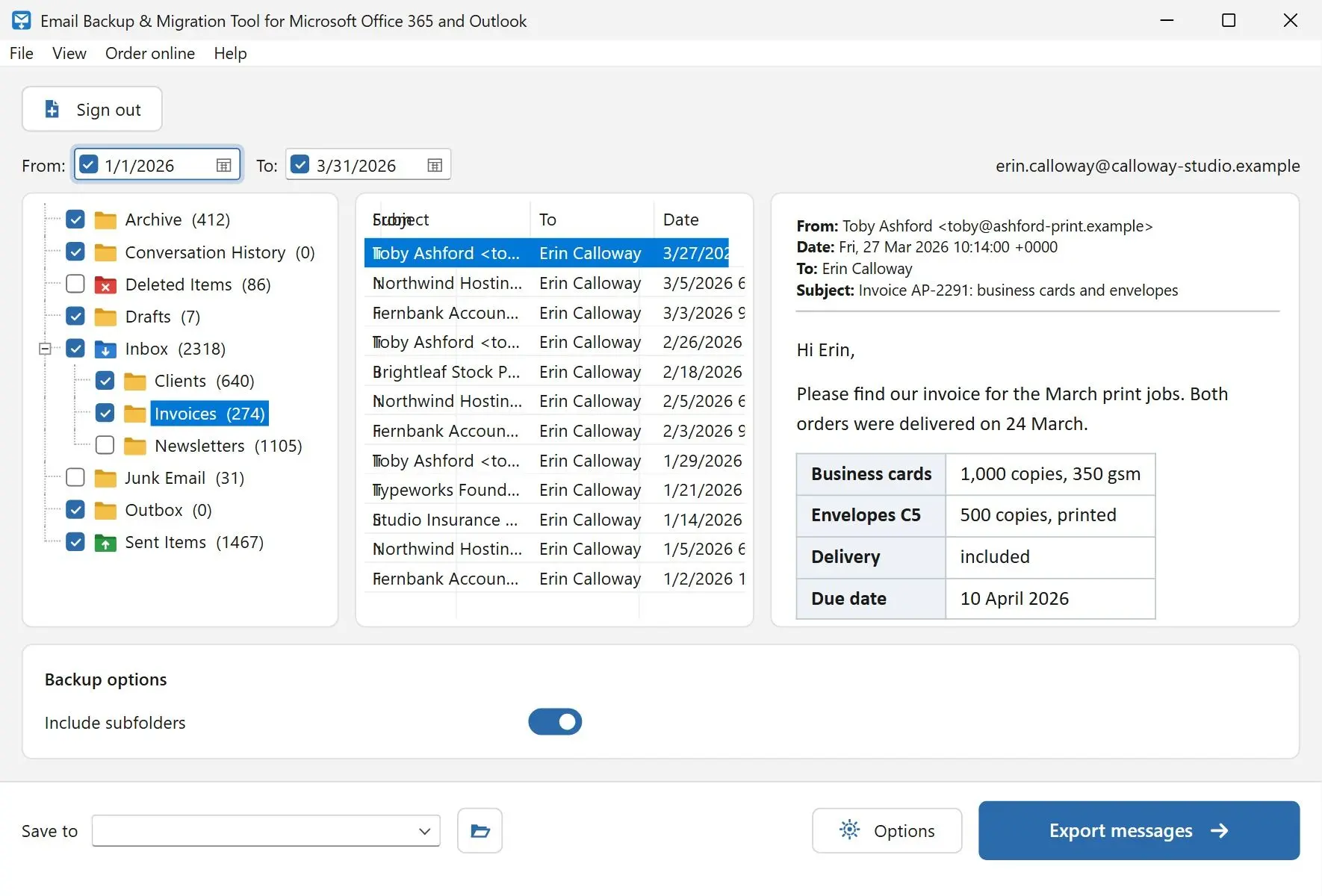Screen dimensions: 1322x896
Task: Click the Clients folder icon
Action: [135, 381]
